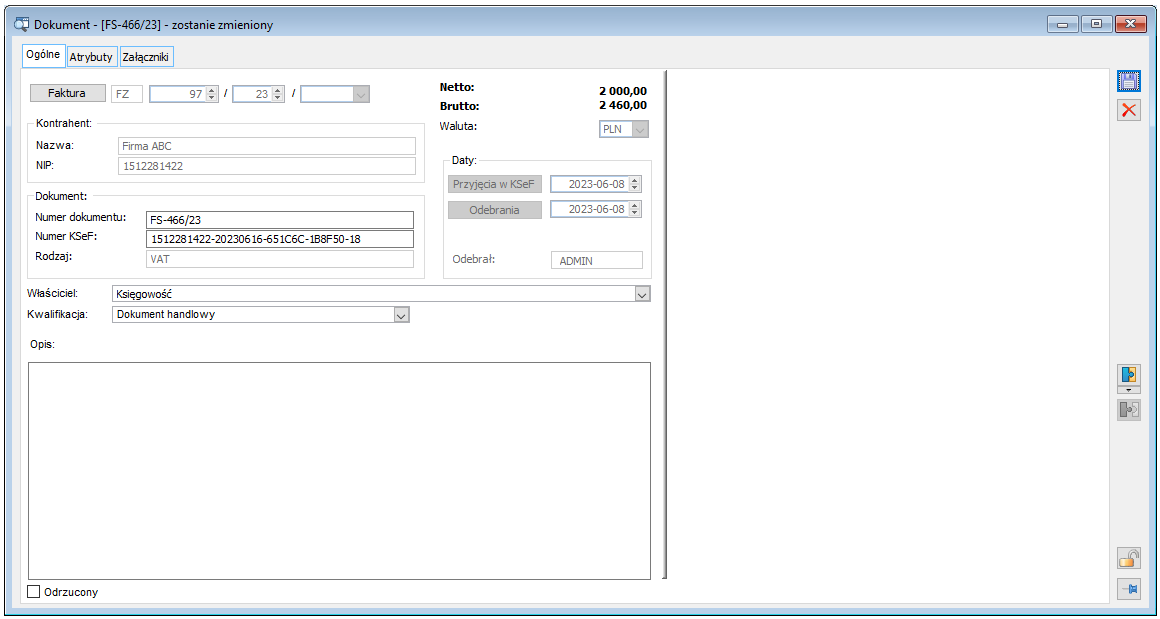
Task: Click the Odebrał field showing ADMIN
Action: tap(597, 260)
